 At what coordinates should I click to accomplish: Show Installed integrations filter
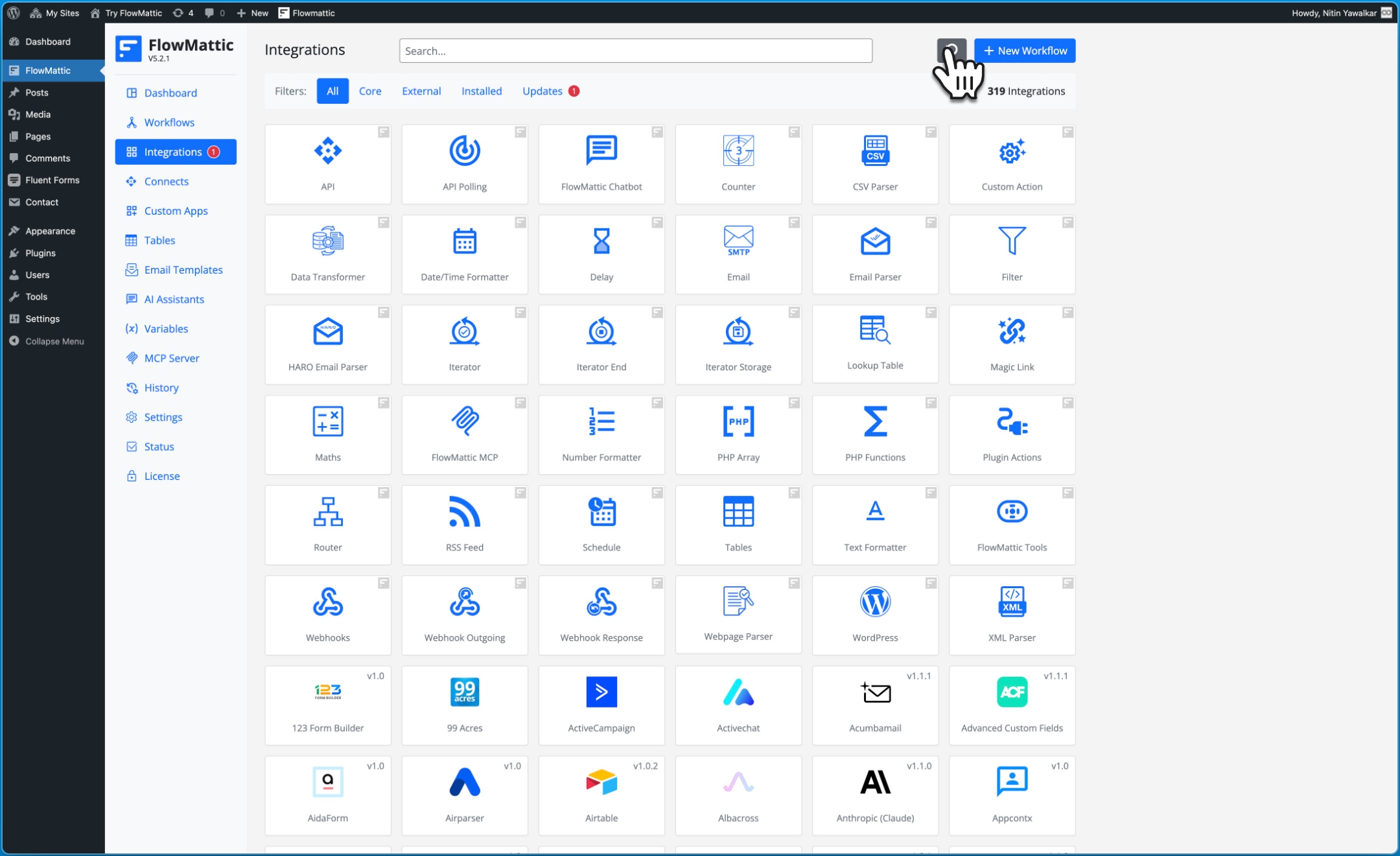pyautogui.click(x=482, y=91)
